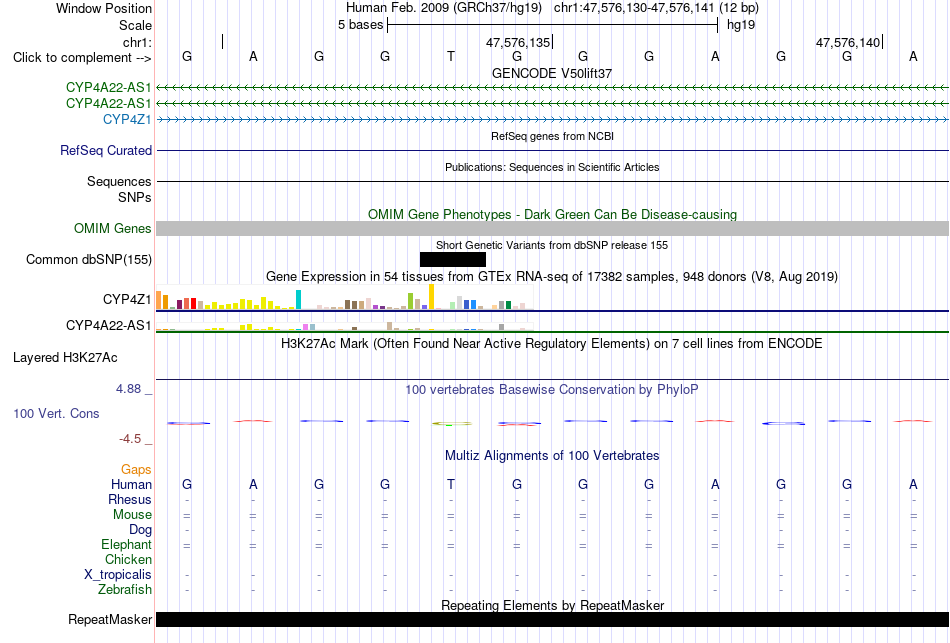Click the T base in the Human alignment row
The image size is (950, 643).
tap(451, 484)
